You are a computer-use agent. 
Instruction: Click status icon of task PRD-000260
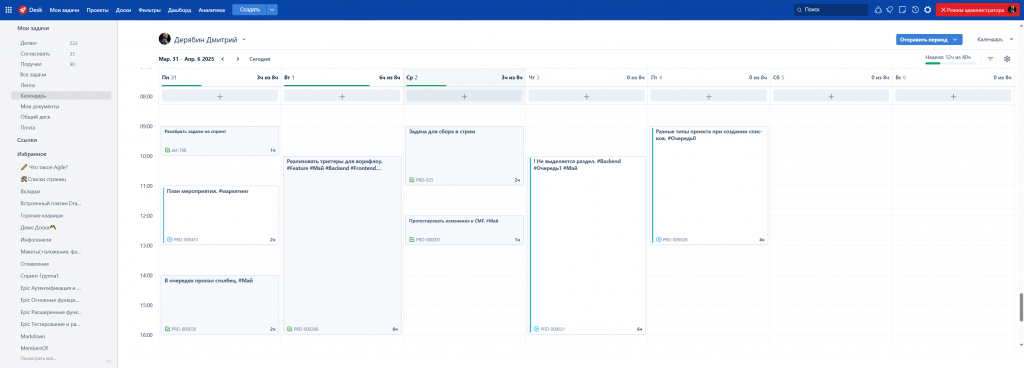point(290,329)
